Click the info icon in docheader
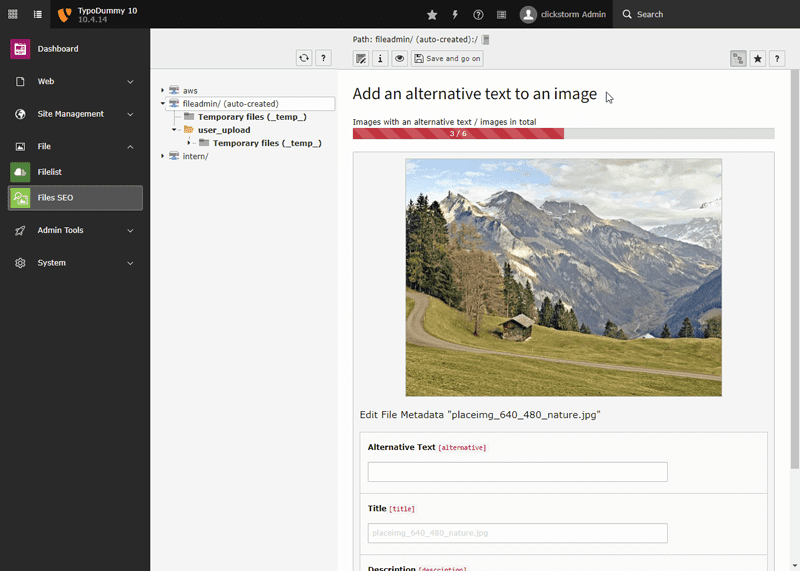The image size is (800, 571). (x=380, y=59)
